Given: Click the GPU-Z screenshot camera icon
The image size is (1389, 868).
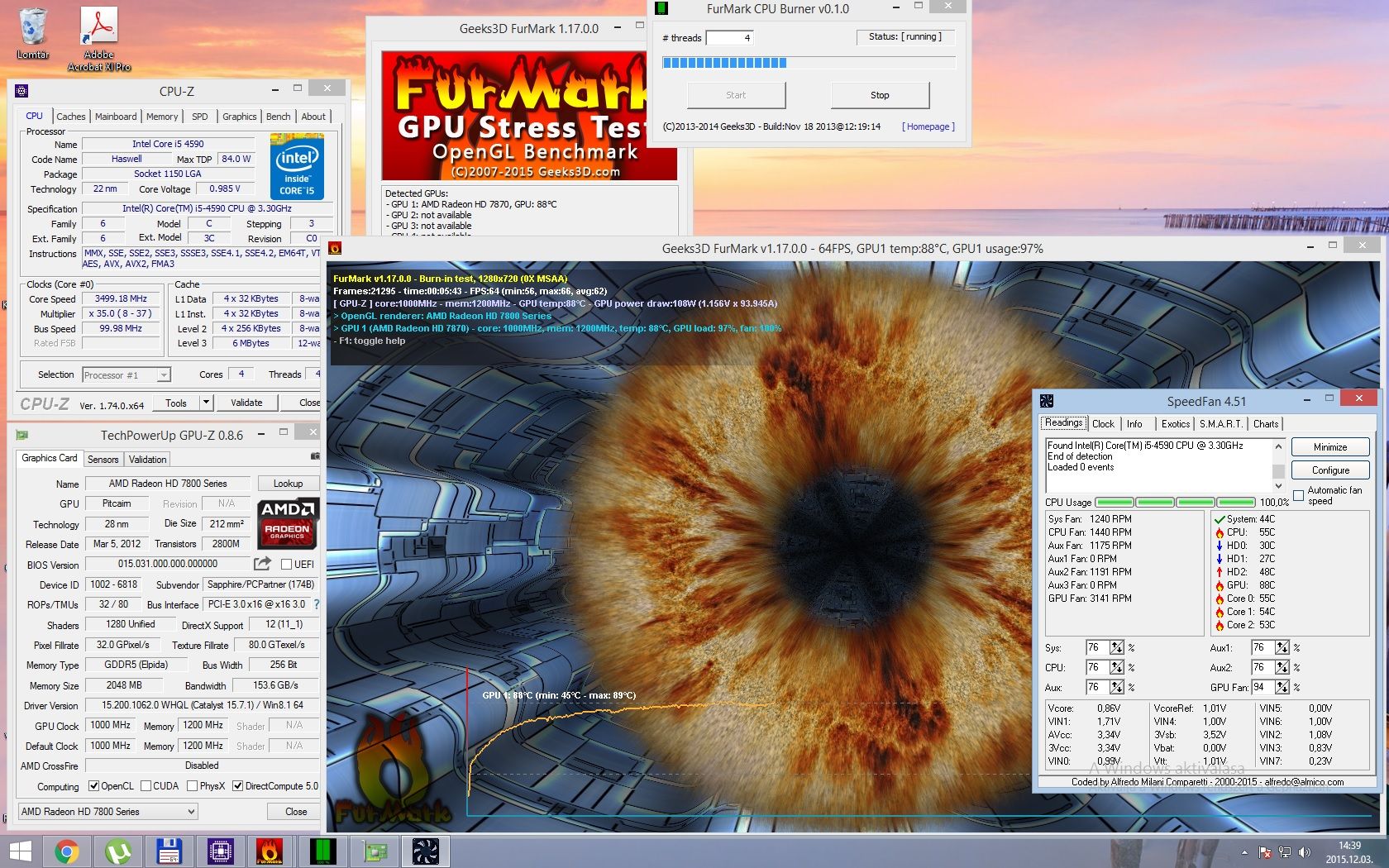Looking at the screenshot, I should [x=315, y=456].
